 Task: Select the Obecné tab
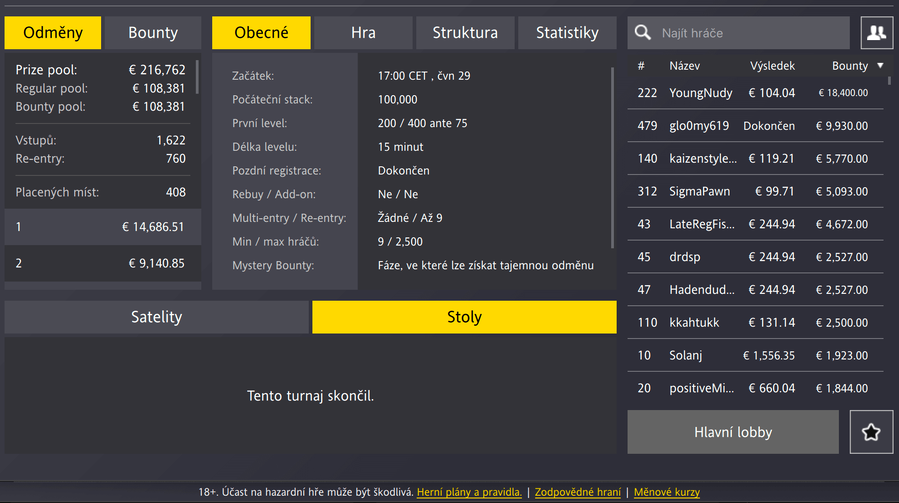(261, 33)
